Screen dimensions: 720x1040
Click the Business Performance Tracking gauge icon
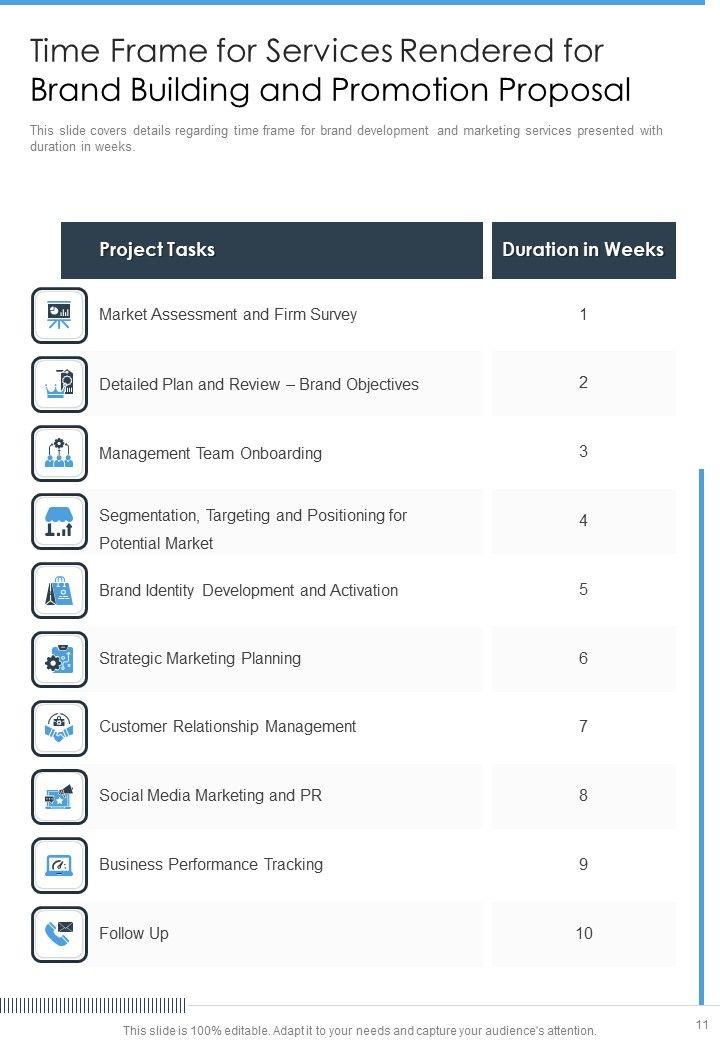click(x=59, y=865)
